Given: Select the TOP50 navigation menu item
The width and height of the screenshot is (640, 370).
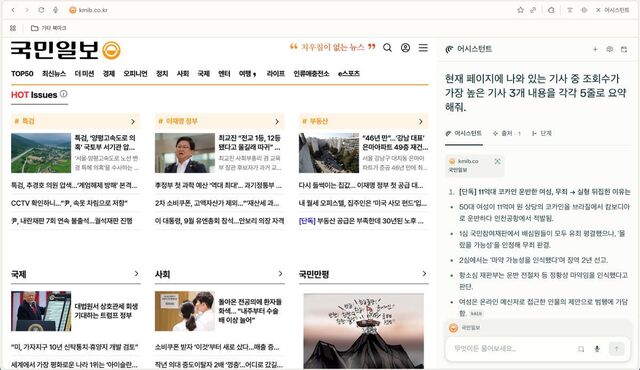Looking at the screenshot, I should click(22, 74).
